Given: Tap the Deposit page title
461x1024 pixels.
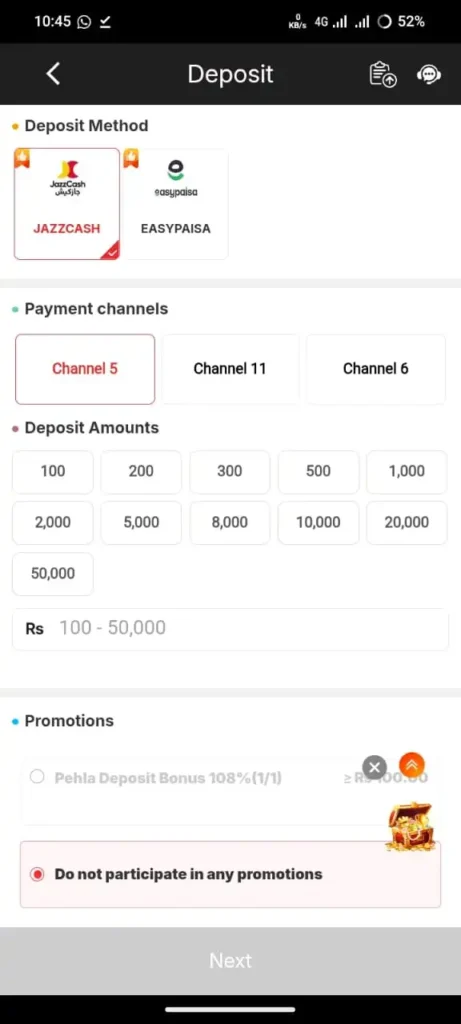Looking at the screenshot, I should 230,74.
